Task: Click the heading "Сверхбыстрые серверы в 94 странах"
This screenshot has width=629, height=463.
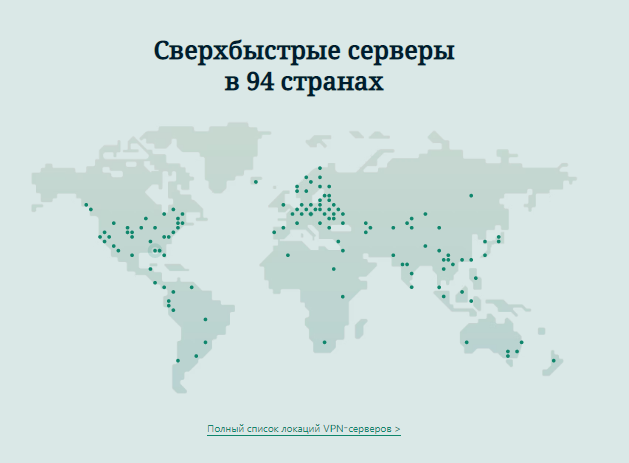Action: (304, 66)
